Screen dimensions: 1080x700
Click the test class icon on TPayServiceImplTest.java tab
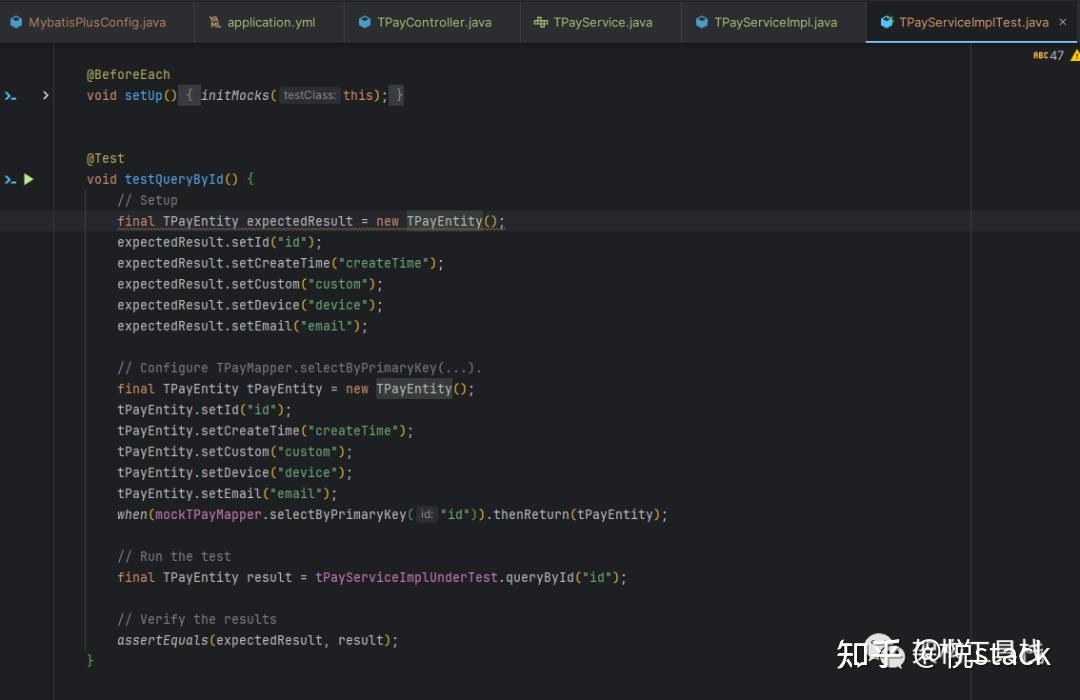pyautogui.click(x=888, y=20)
